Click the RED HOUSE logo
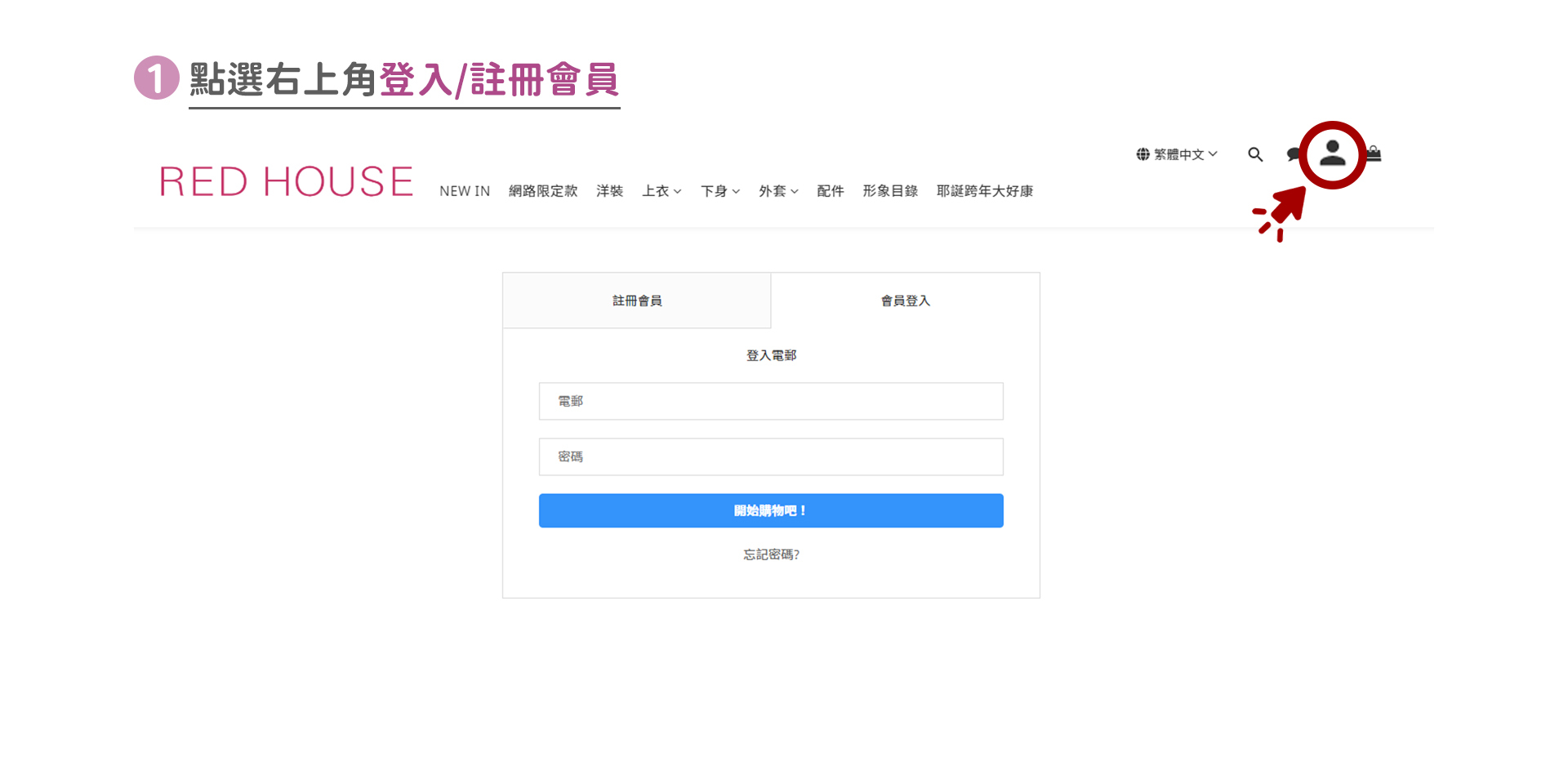The height and width of the screenshot is (766, 1568). 286,181
